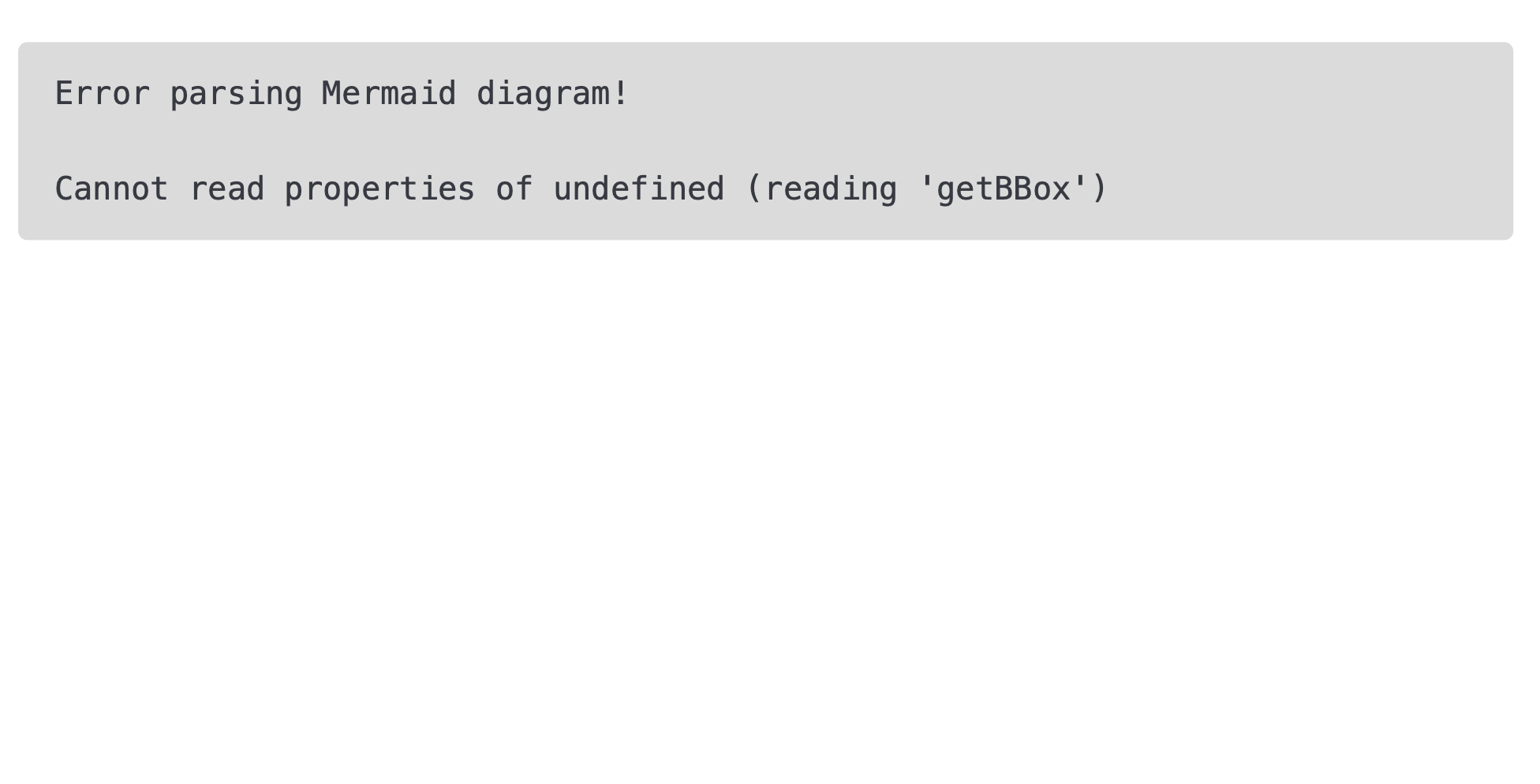
Task: Click the word 'reading' inside the parentheses
Action: tap(831, 189)
